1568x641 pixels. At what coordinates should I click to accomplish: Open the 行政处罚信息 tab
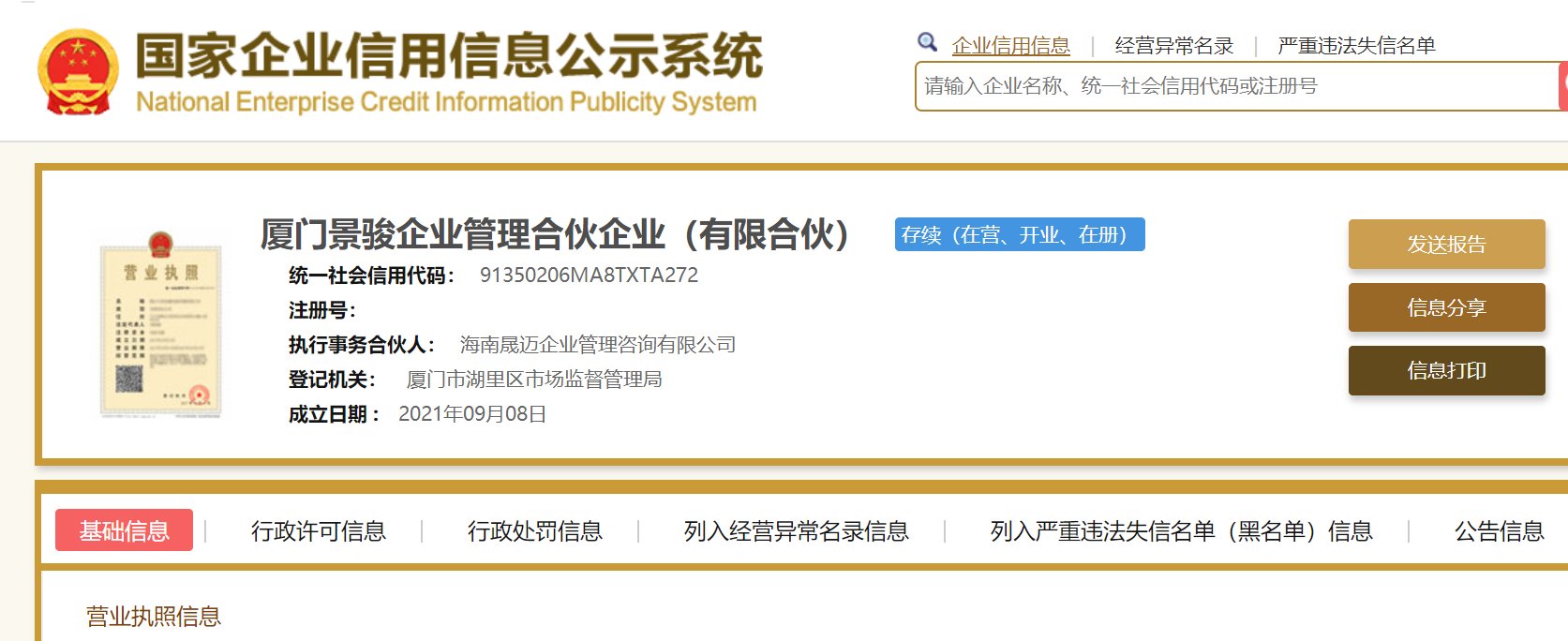point(534,531)
